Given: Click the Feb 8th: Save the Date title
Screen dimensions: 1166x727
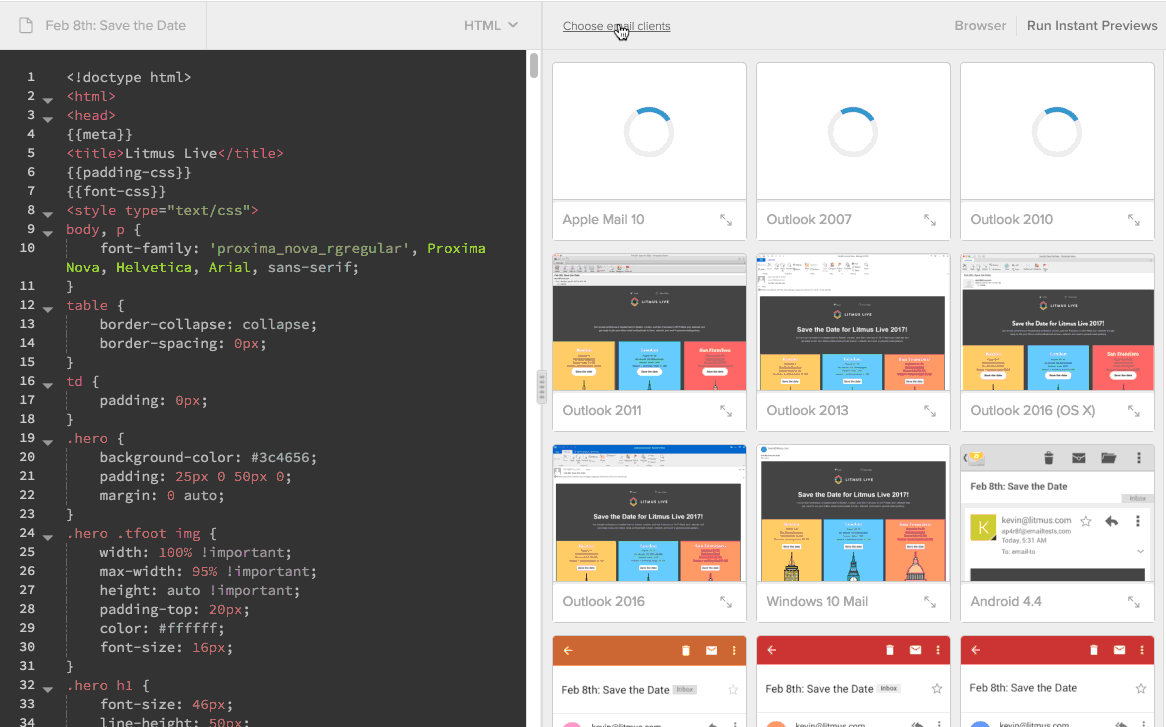Looking at the screenshot, I should pyautogui.click(x=115, y=25).
